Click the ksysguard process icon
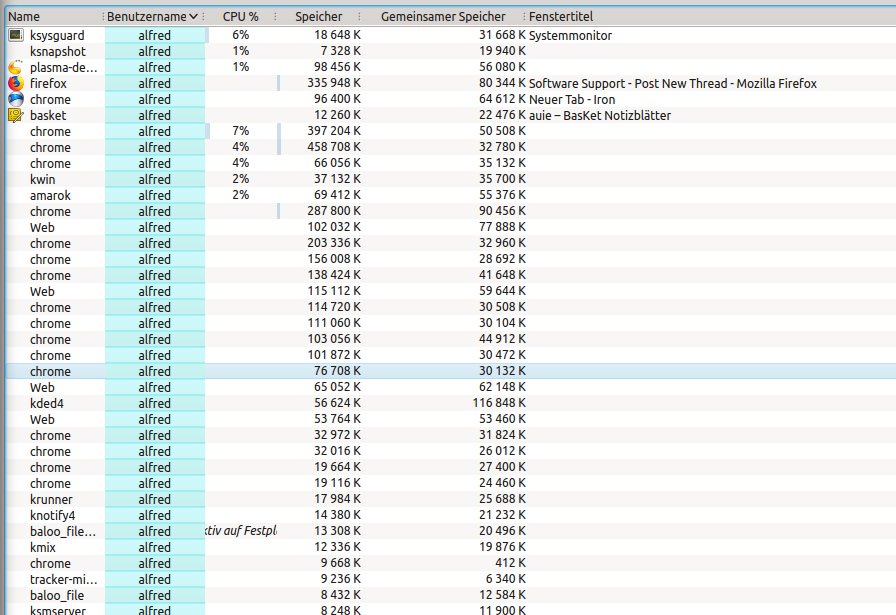 pos(15,35)
